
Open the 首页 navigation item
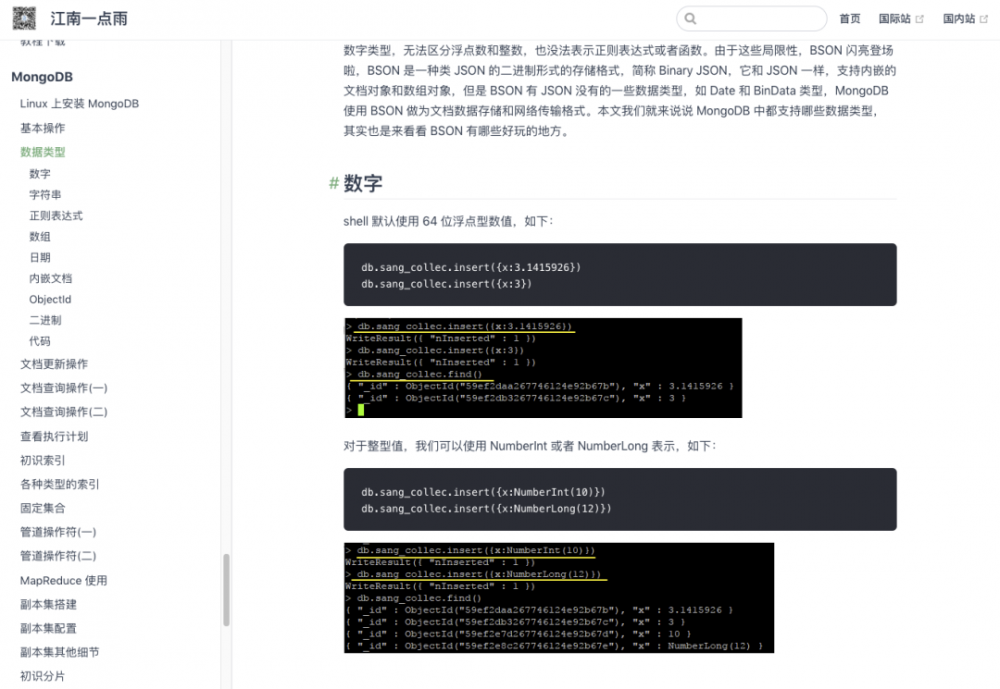point(850,18)
